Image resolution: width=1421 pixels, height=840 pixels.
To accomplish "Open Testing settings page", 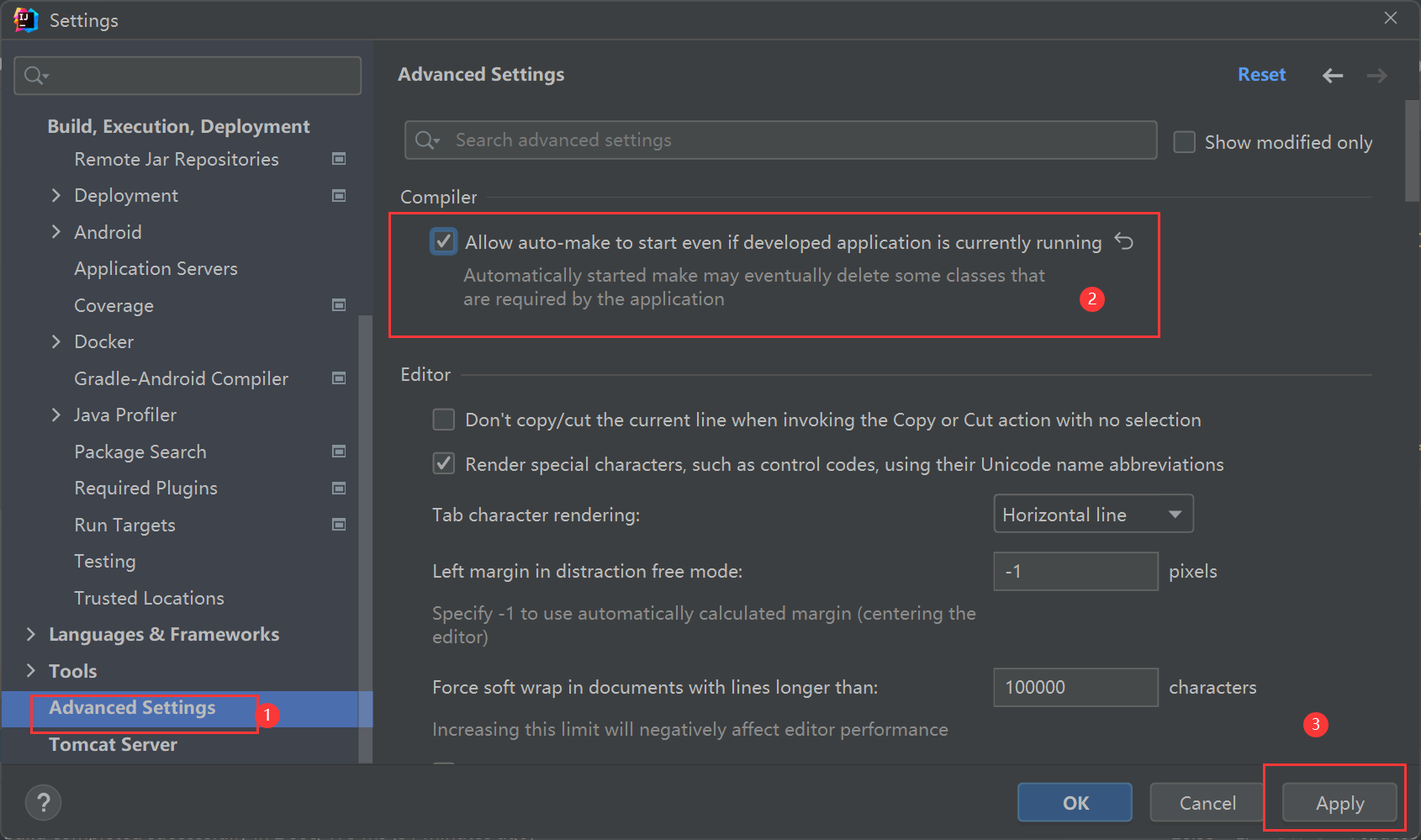I will coord(104,561).
